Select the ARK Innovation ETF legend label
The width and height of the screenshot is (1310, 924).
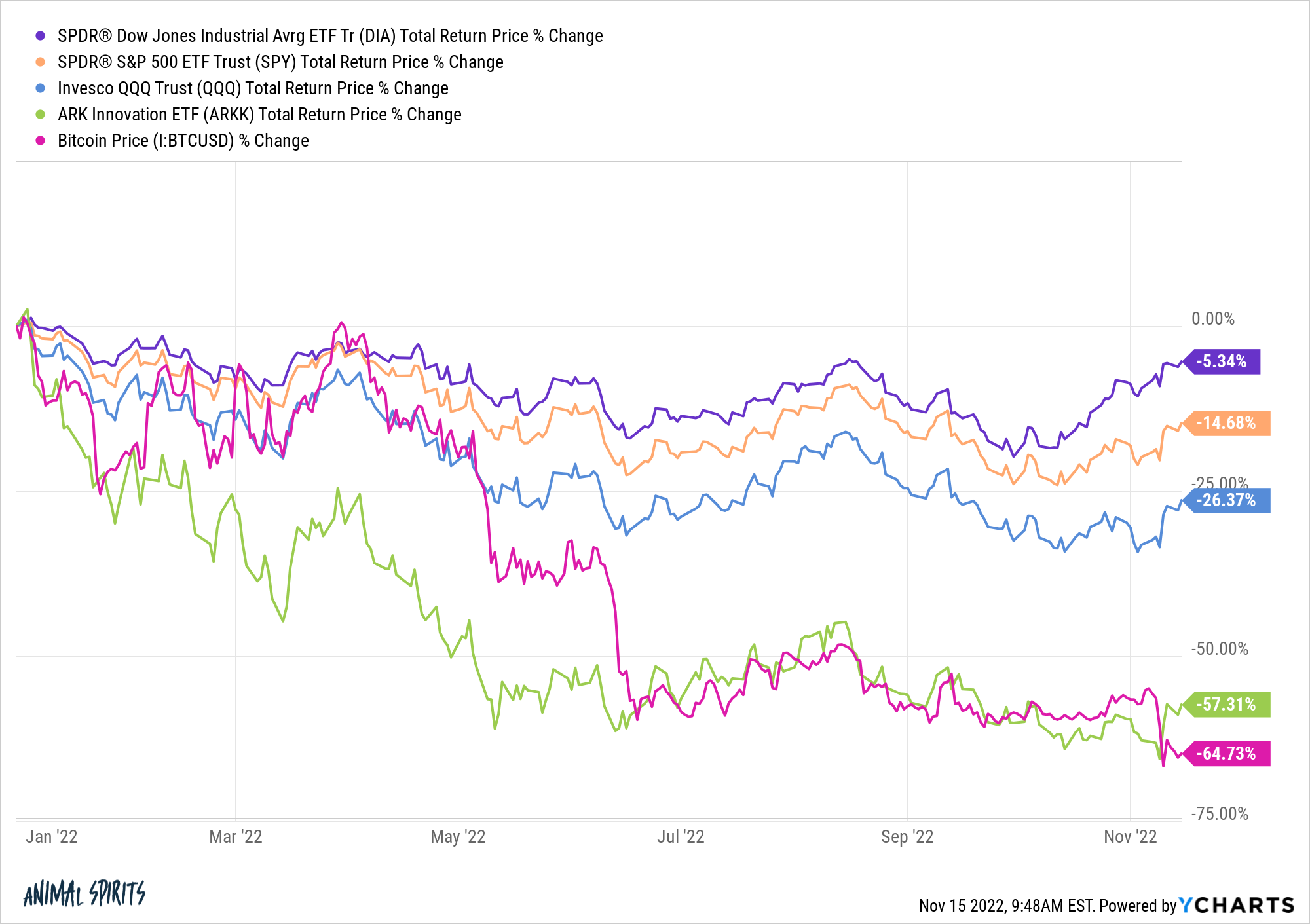(259, 115)
